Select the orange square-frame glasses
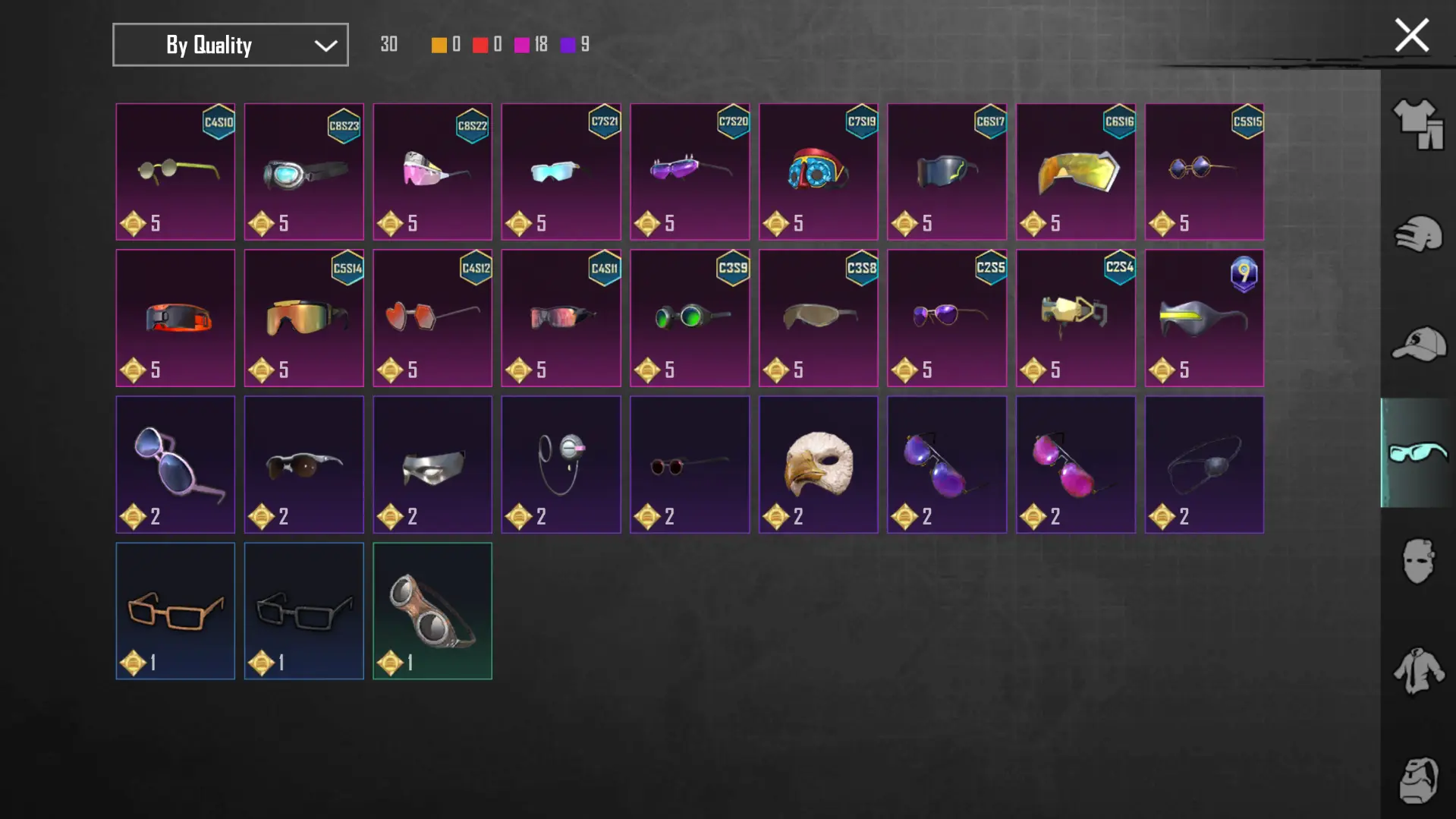The height and width of the screenshot is (819, 1456). [175, 611]
